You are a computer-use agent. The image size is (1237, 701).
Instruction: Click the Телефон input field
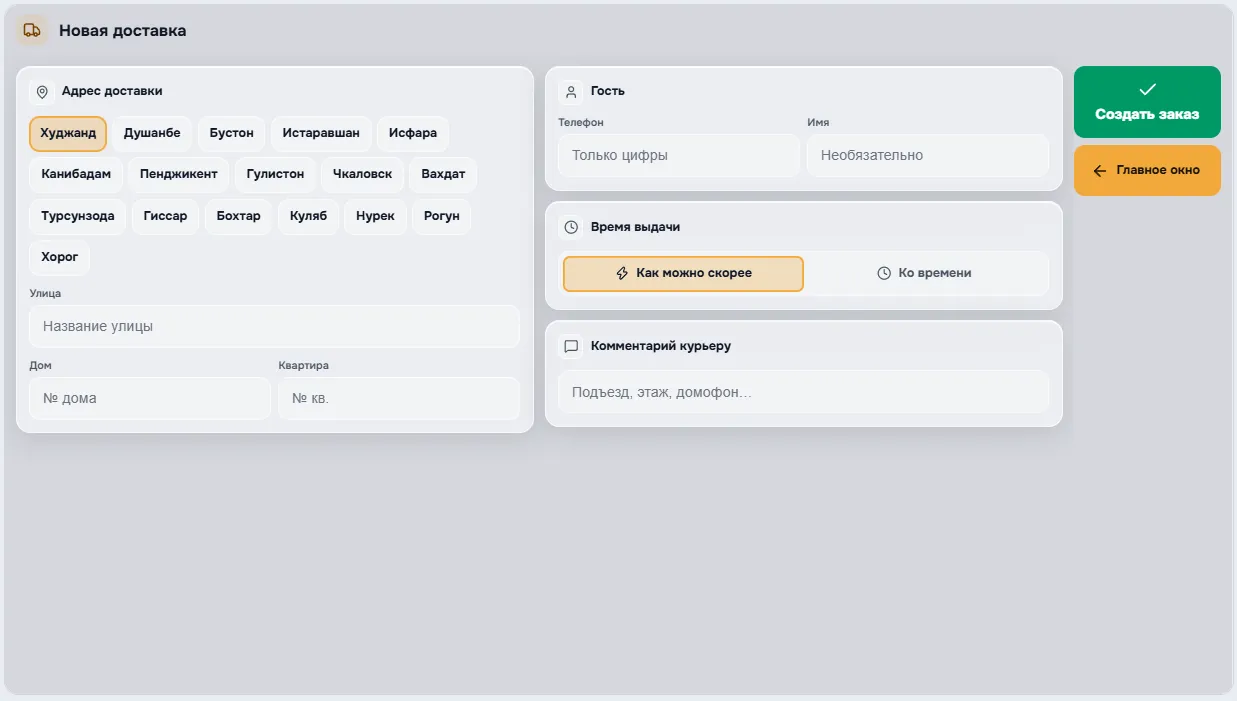pos(679,156)
